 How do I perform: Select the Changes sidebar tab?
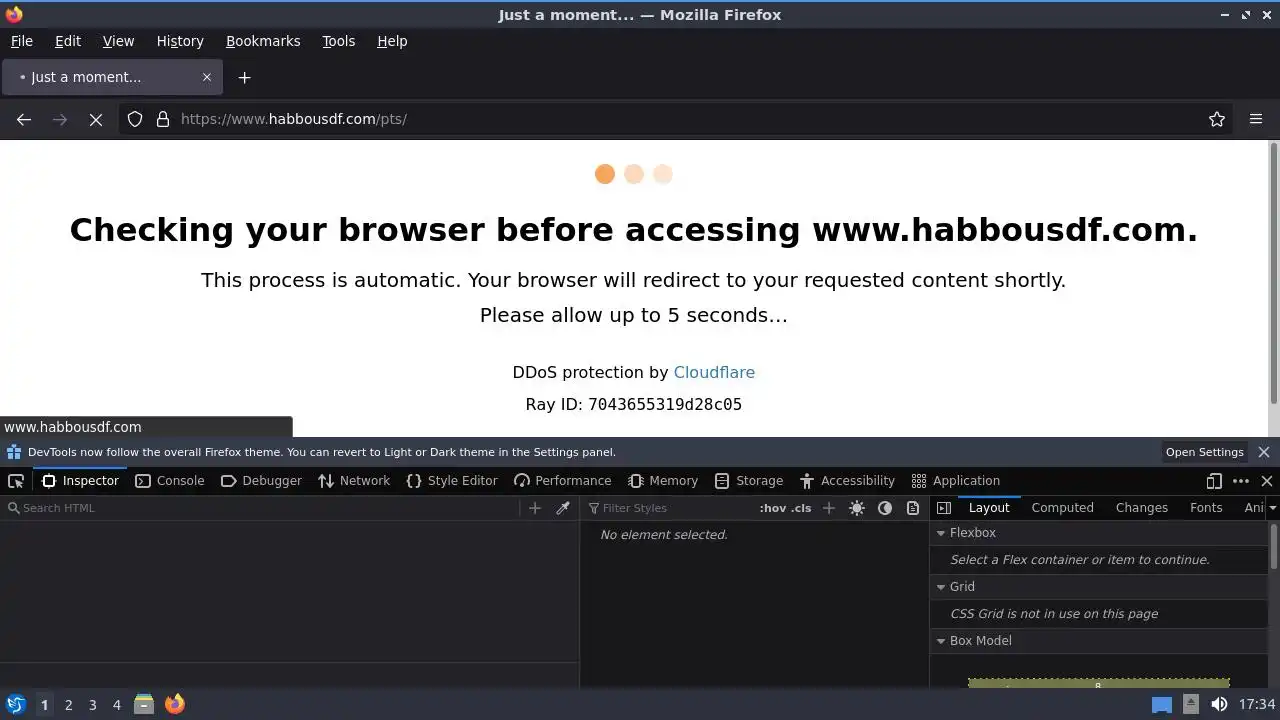1141,508
